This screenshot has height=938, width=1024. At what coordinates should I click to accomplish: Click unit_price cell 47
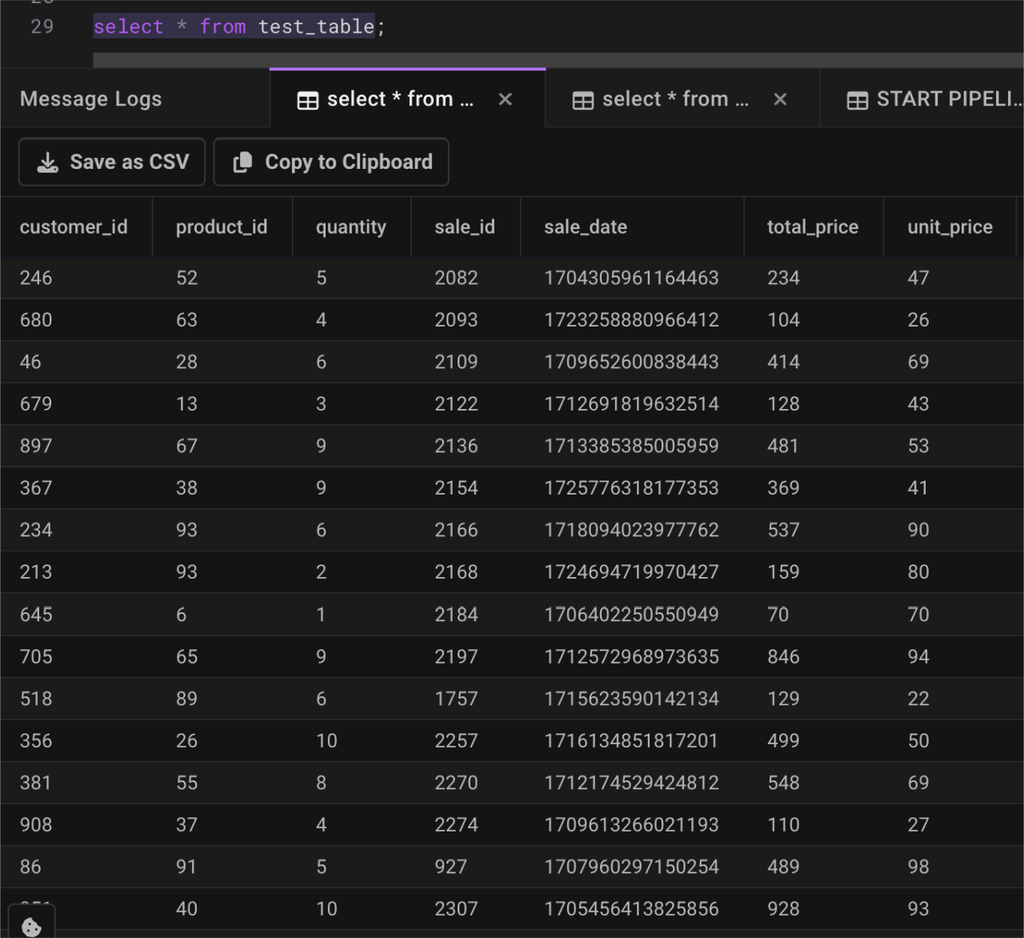(x=918, y=278)
